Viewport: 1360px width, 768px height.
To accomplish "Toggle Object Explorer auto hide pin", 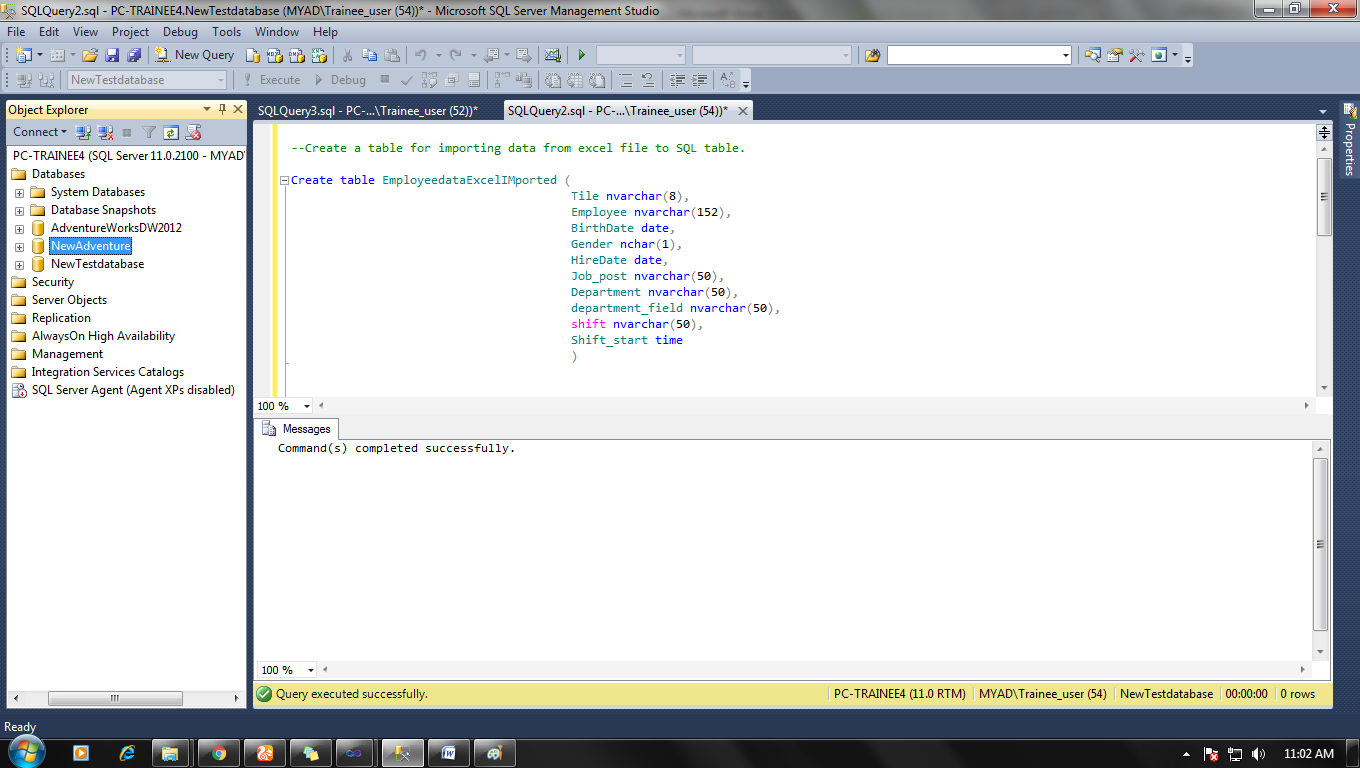I will 222,109.
